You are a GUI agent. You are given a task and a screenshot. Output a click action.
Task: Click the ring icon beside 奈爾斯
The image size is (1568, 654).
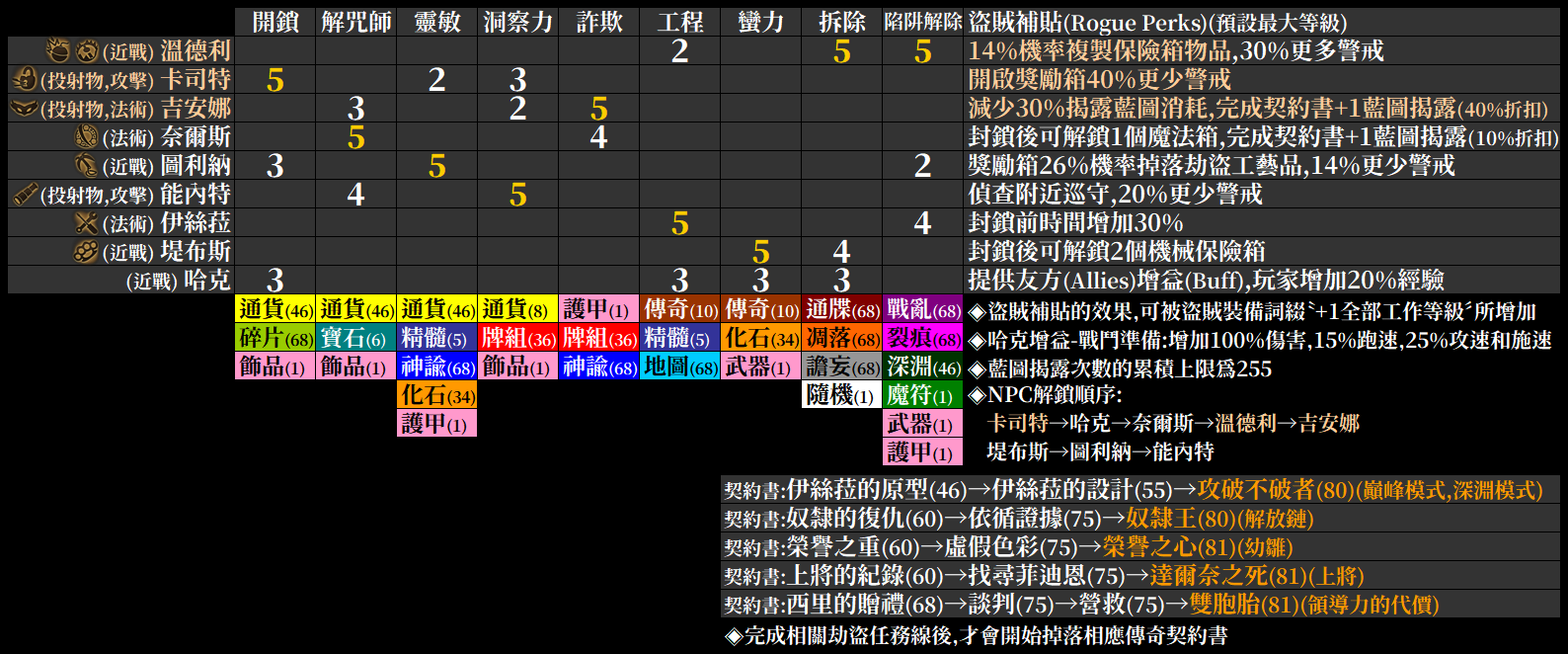point(87,136)
